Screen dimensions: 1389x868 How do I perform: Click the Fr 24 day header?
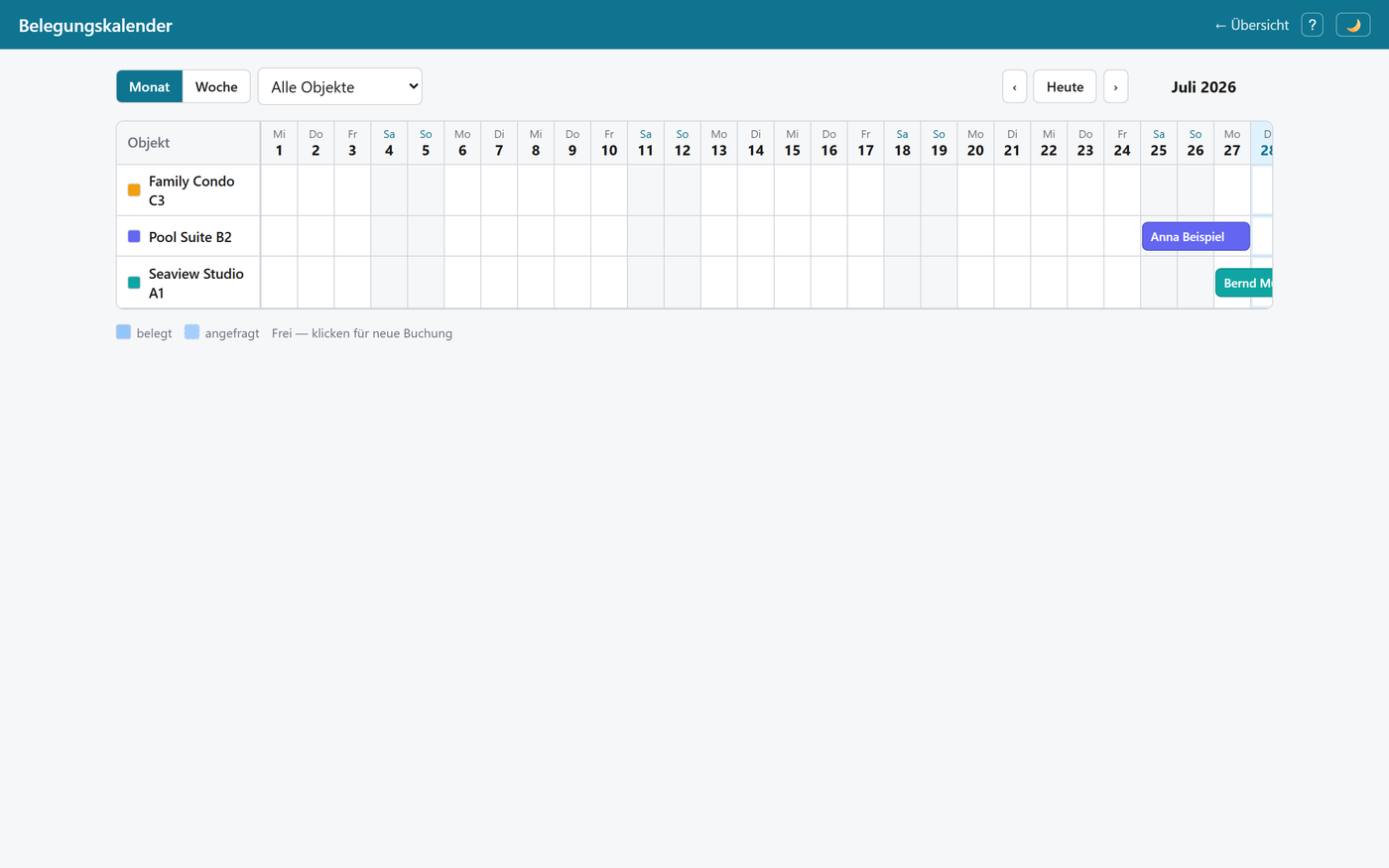(1122, 143)
